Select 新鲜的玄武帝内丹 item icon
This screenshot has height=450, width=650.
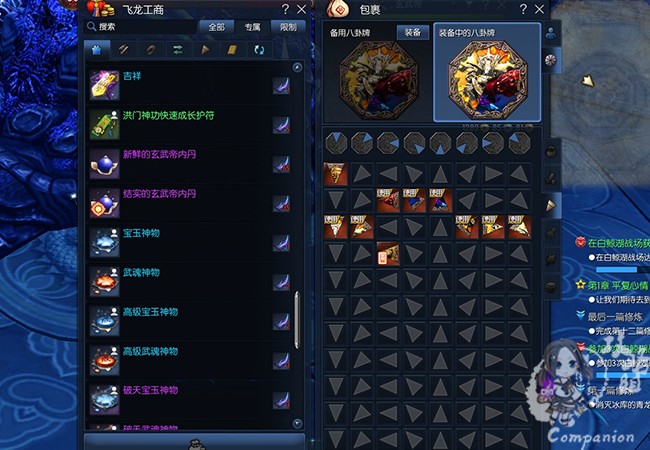[104, 164]
